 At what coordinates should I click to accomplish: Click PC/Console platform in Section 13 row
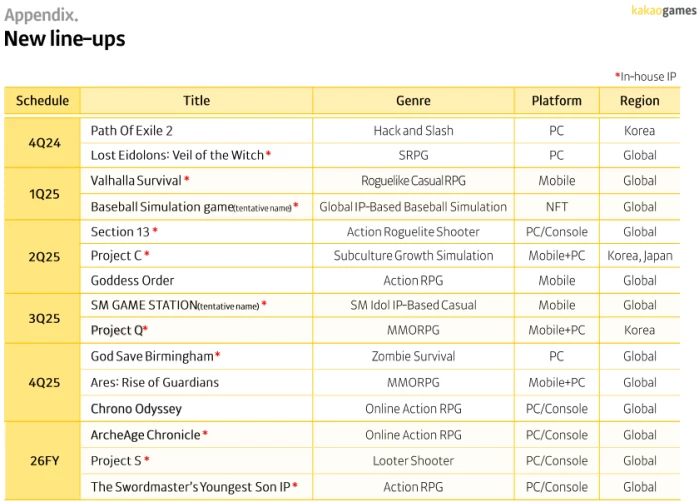point(557,232)
